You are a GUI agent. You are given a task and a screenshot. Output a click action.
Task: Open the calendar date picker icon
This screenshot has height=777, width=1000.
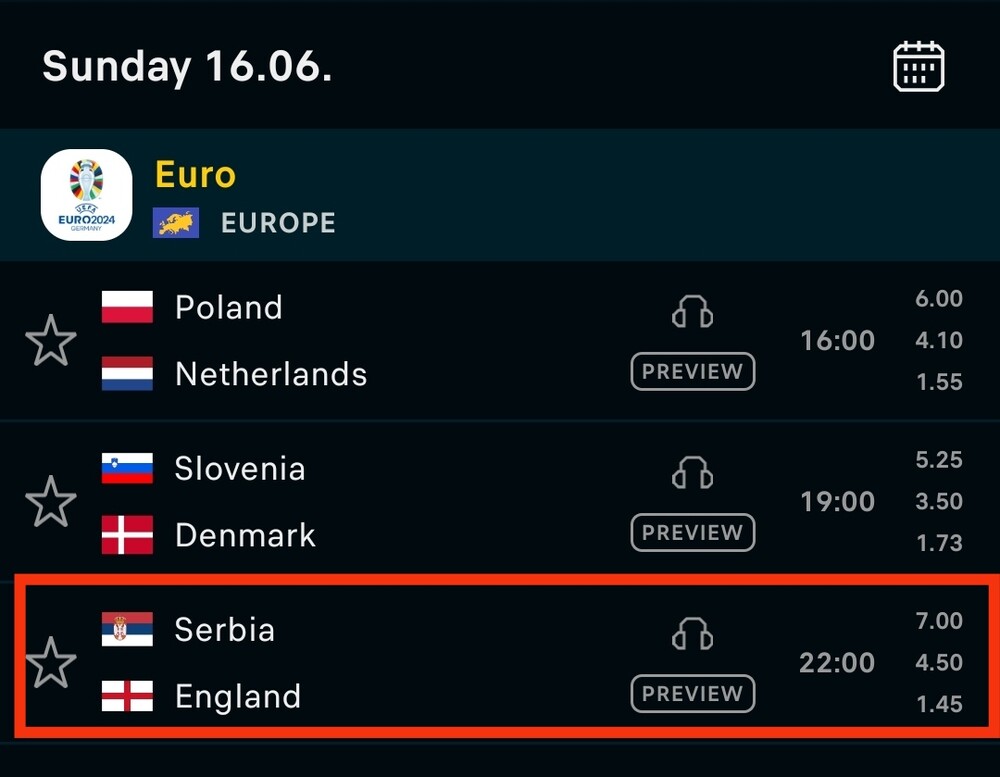pyautogui.click(x=918, y=66)
